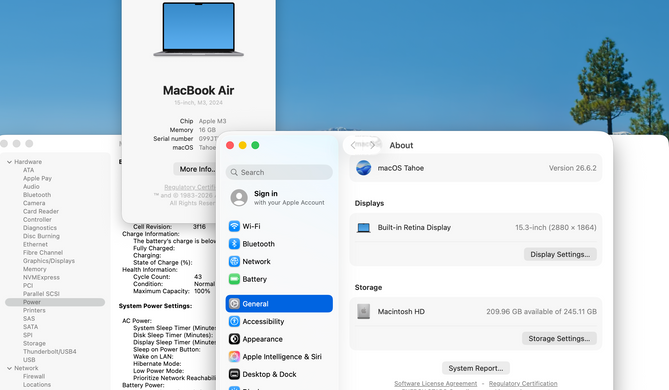Screen dimensions: 669x390
Task: Select Ethernet in System Information sidebar
Action: [x=35, y=244]
